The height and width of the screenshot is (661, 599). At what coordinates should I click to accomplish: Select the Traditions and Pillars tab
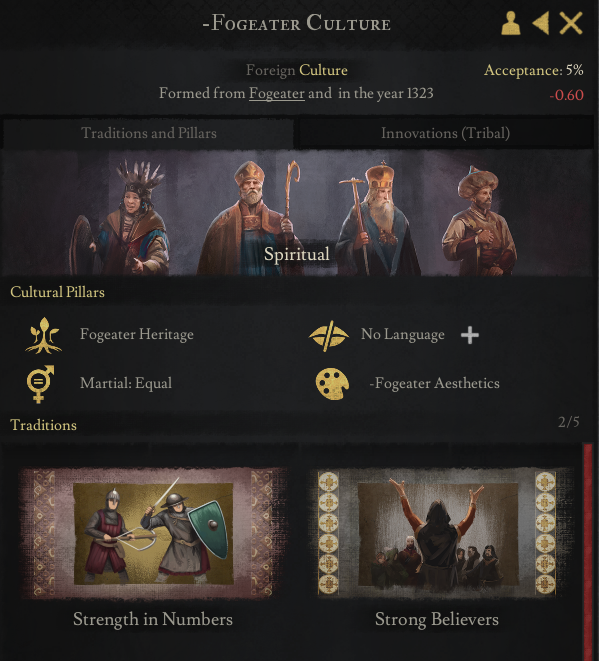[x=148, y=133]
